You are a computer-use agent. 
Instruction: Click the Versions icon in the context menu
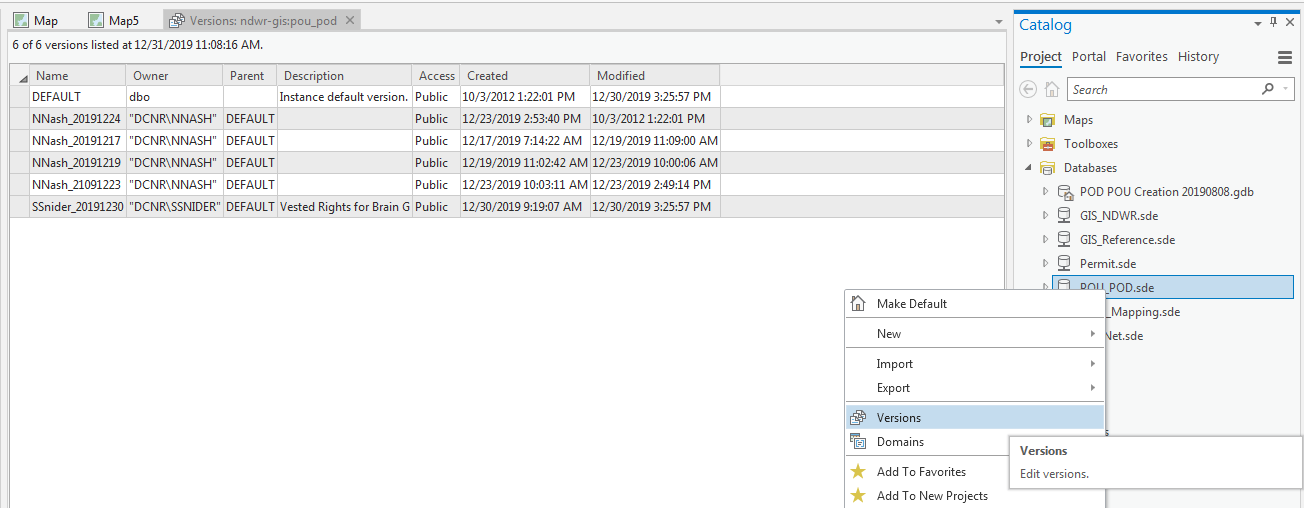(858, 418)
